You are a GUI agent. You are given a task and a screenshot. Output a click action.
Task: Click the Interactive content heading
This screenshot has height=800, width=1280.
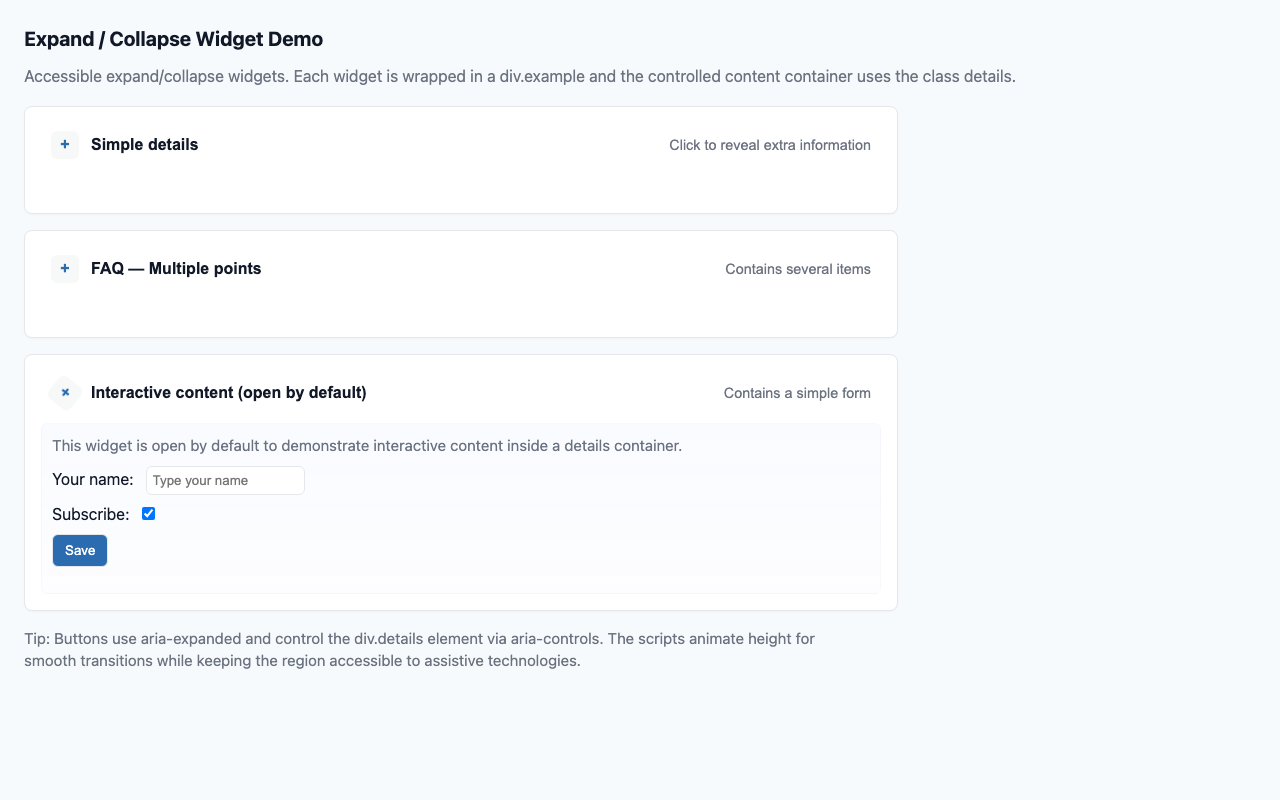[x=228, y=392]
